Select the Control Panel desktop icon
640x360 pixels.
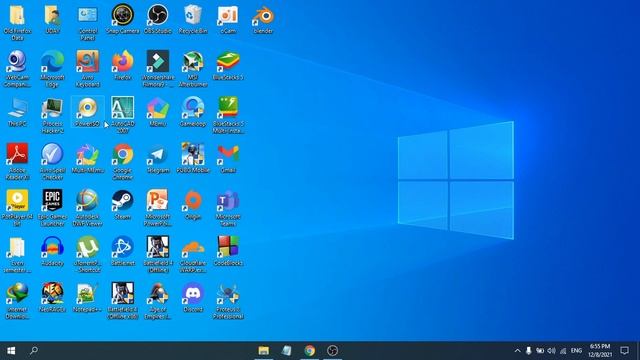tap(88, 22)
